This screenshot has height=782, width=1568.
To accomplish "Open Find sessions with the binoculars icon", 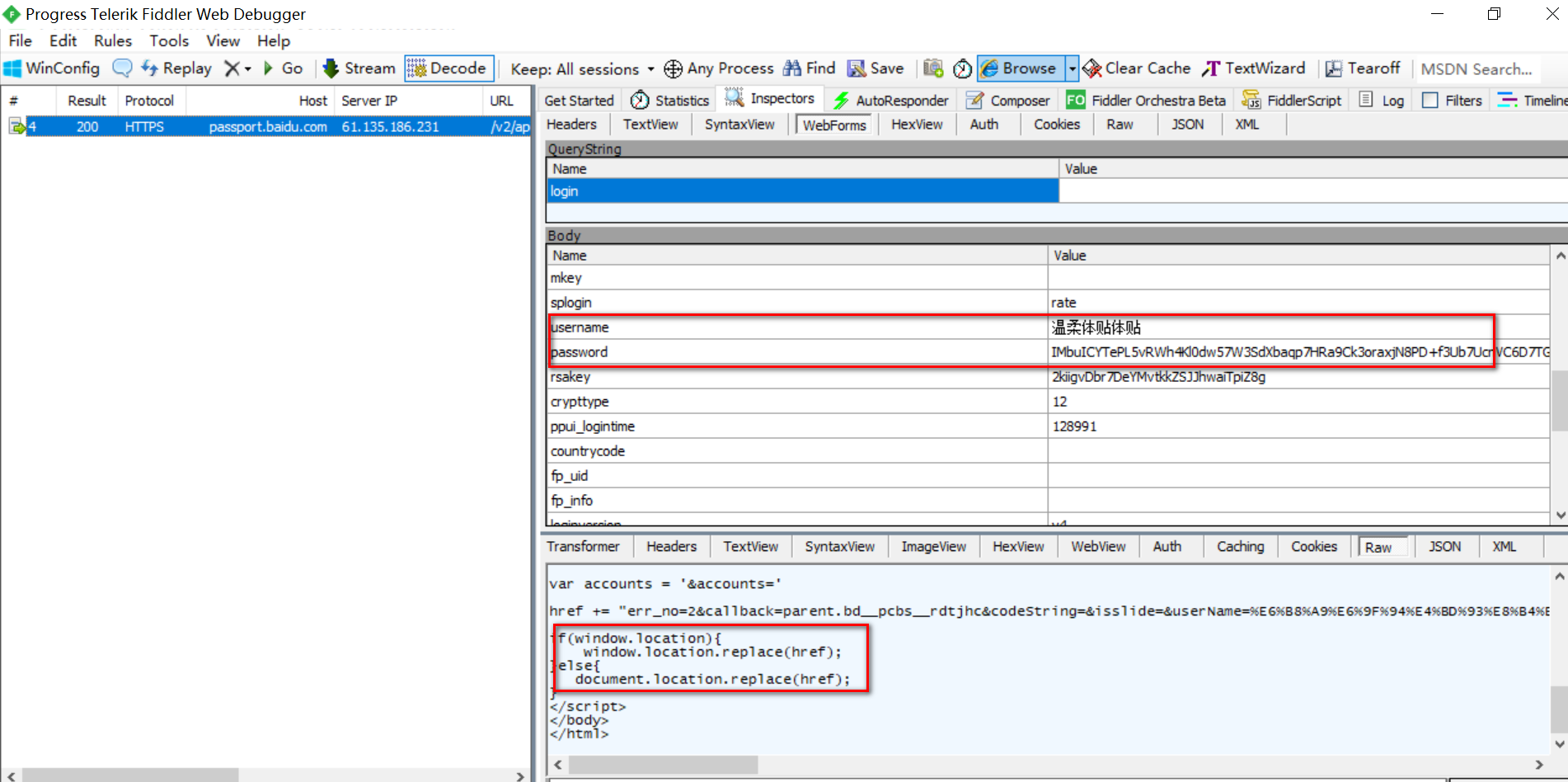I will [792, 68].
